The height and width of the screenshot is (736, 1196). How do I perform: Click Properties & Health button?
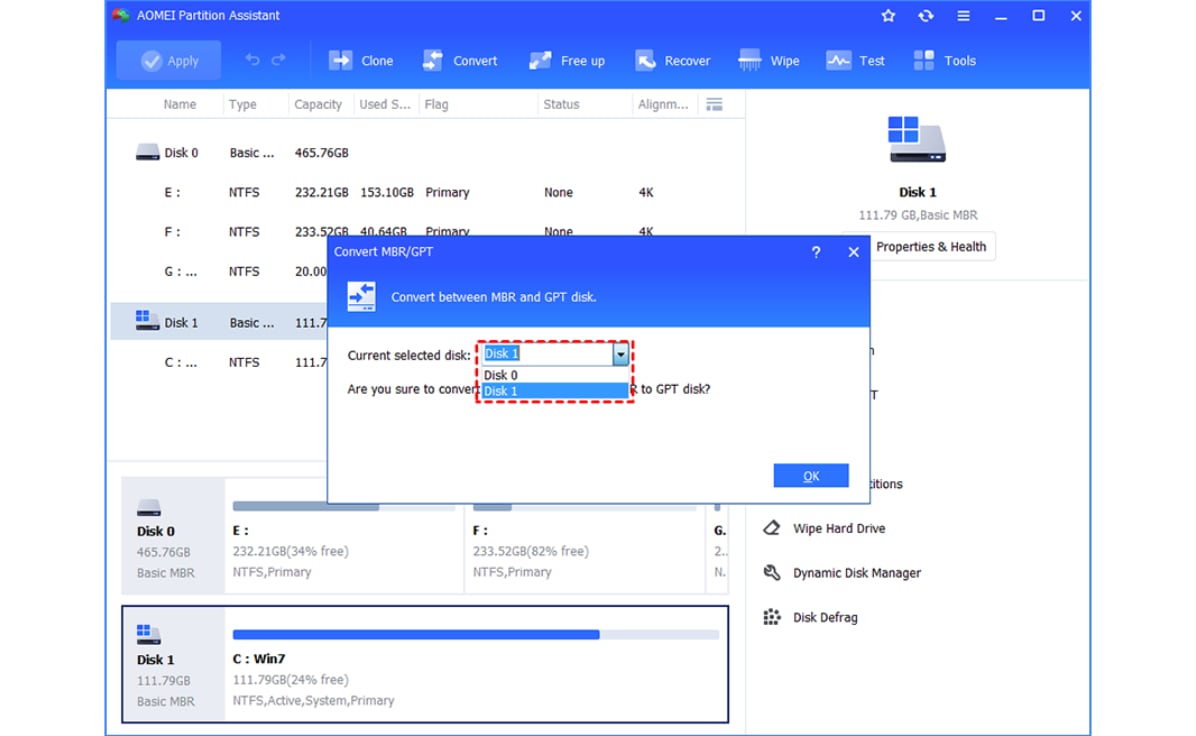(x=931, y=246)
